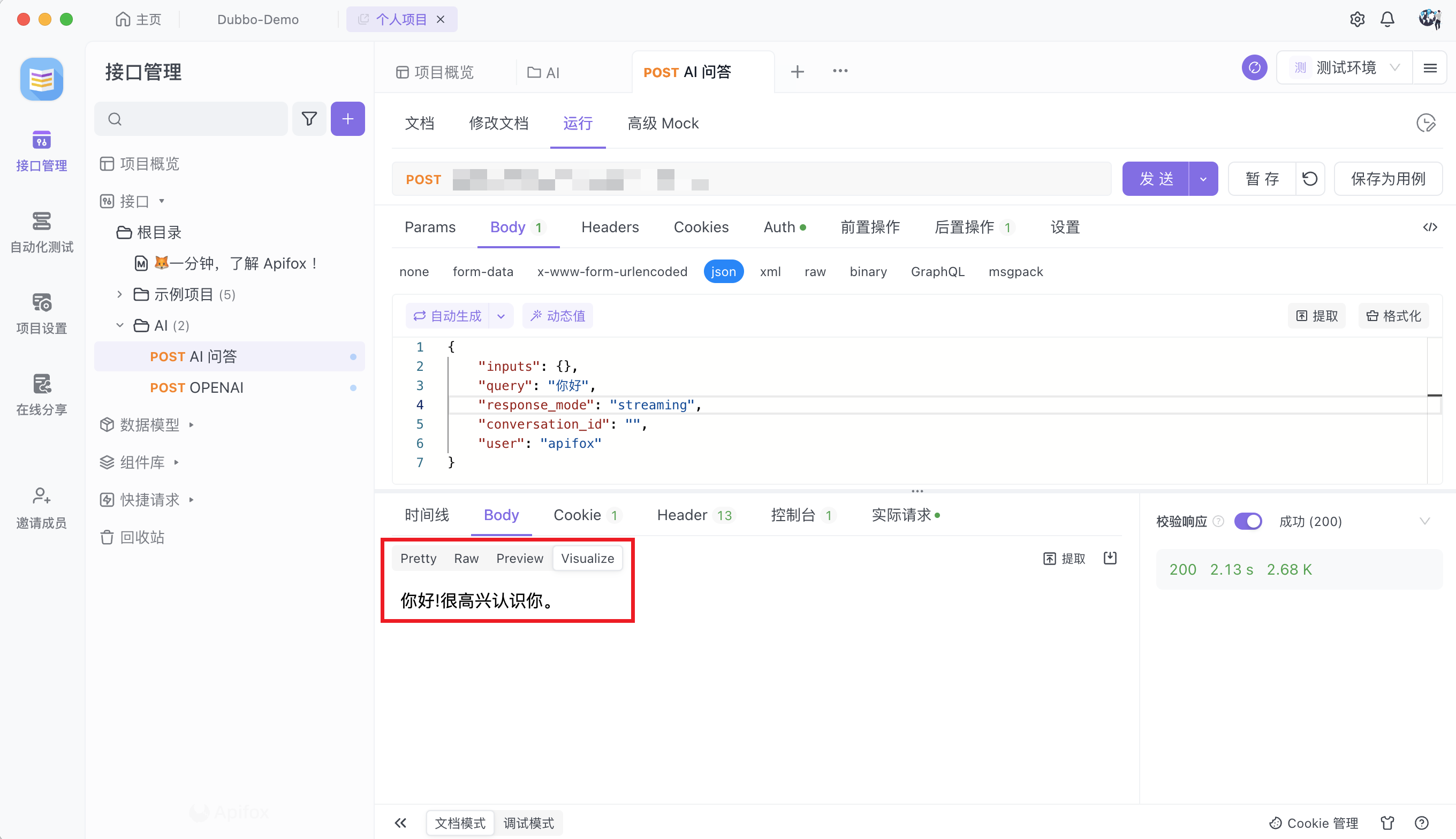Click the purple plus add button
The image size is (1456, 839).
pyautogui.click(x=347, y=119)
